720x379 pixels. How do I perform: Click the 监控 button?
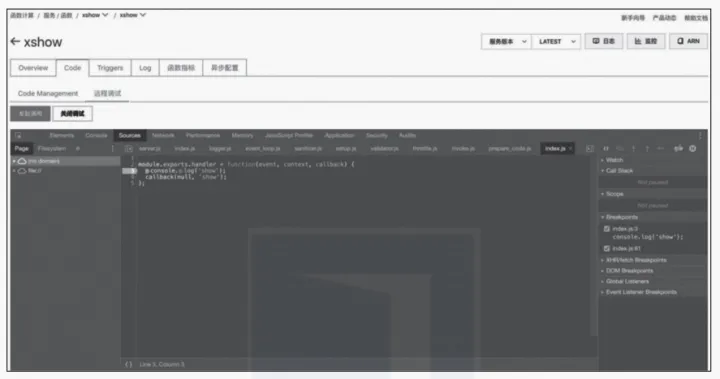tap(646, 41)
